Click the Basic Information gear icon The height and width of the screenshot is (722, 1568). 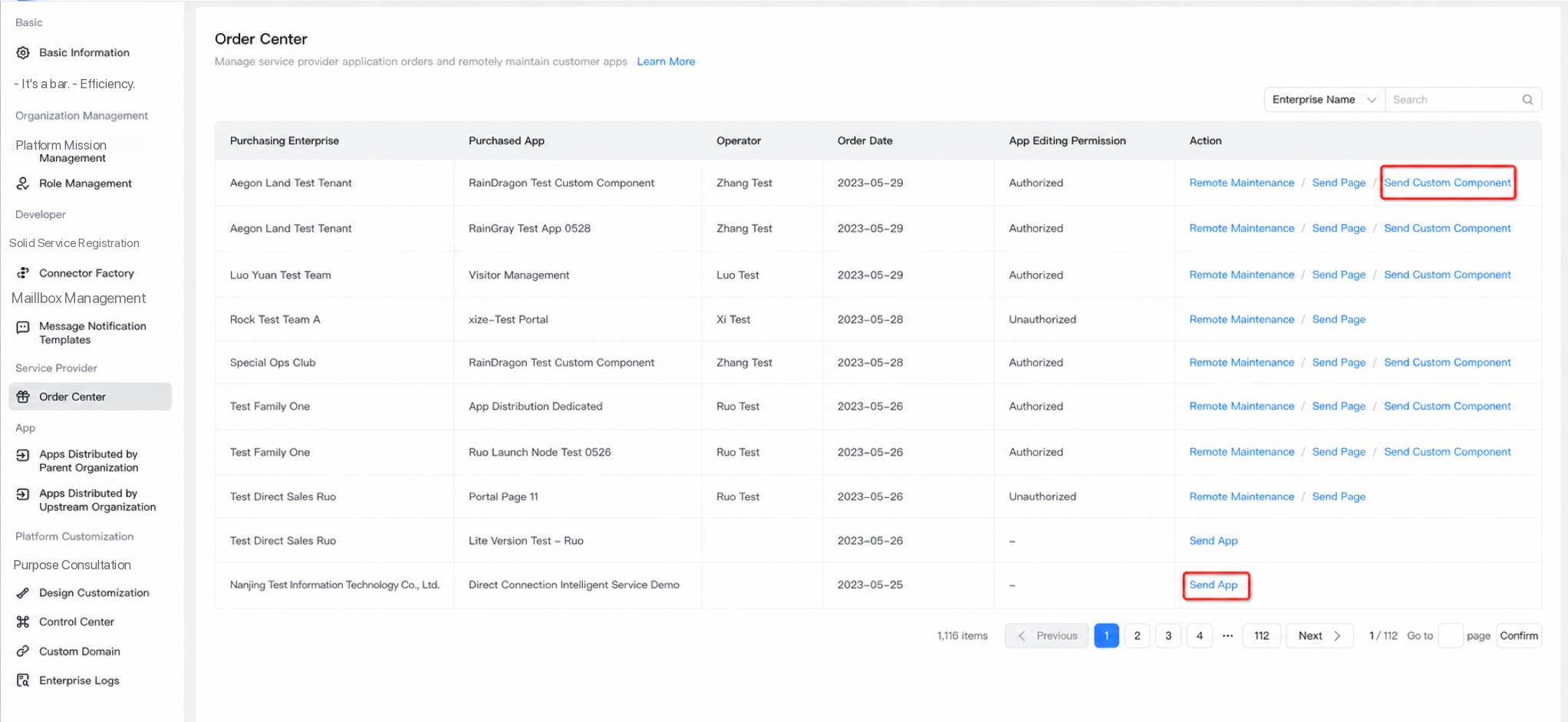coord(23,53)
